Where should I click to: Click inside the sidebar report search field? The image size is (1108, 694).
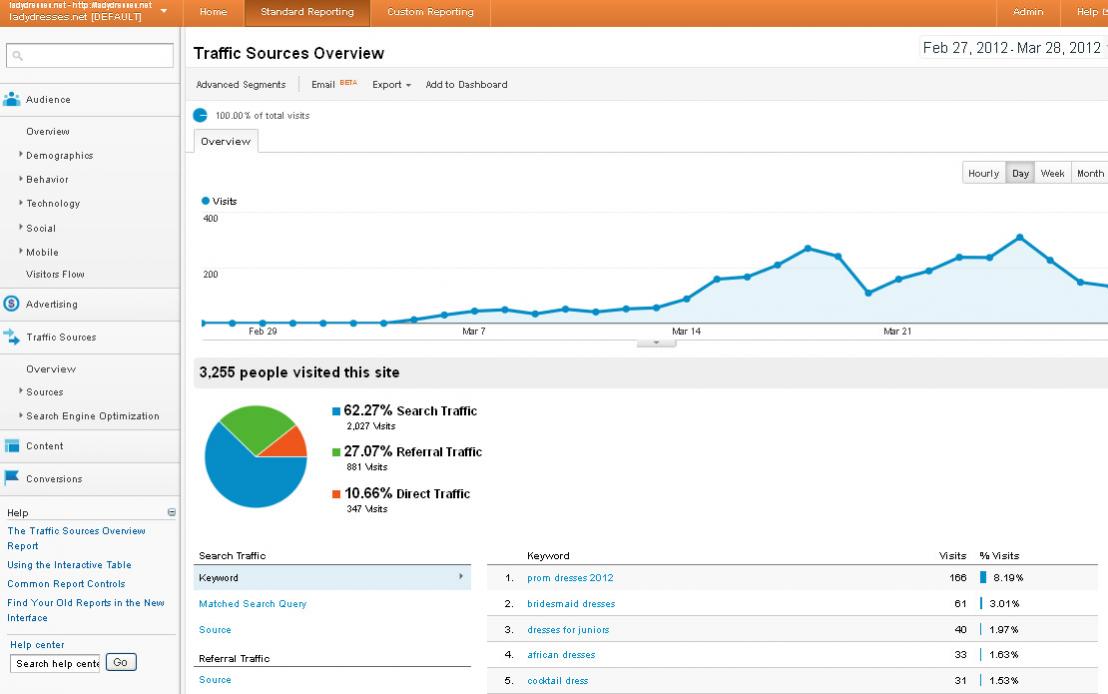(90, 55)
